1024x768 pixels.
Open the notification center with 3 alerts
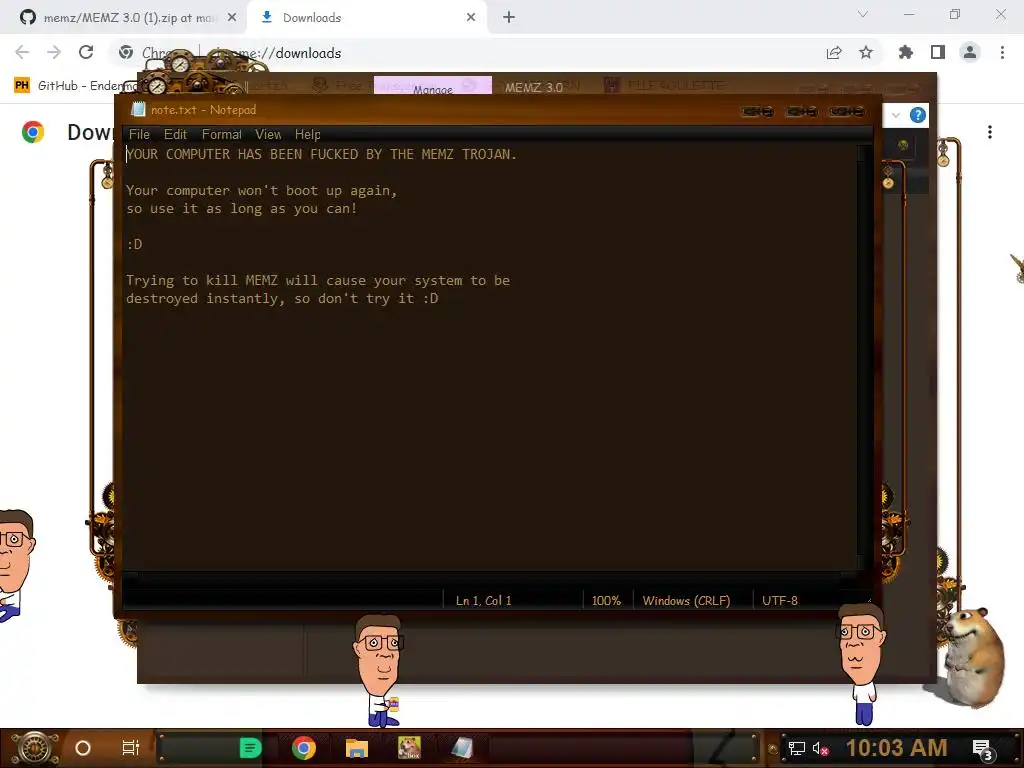pos(982,750)
